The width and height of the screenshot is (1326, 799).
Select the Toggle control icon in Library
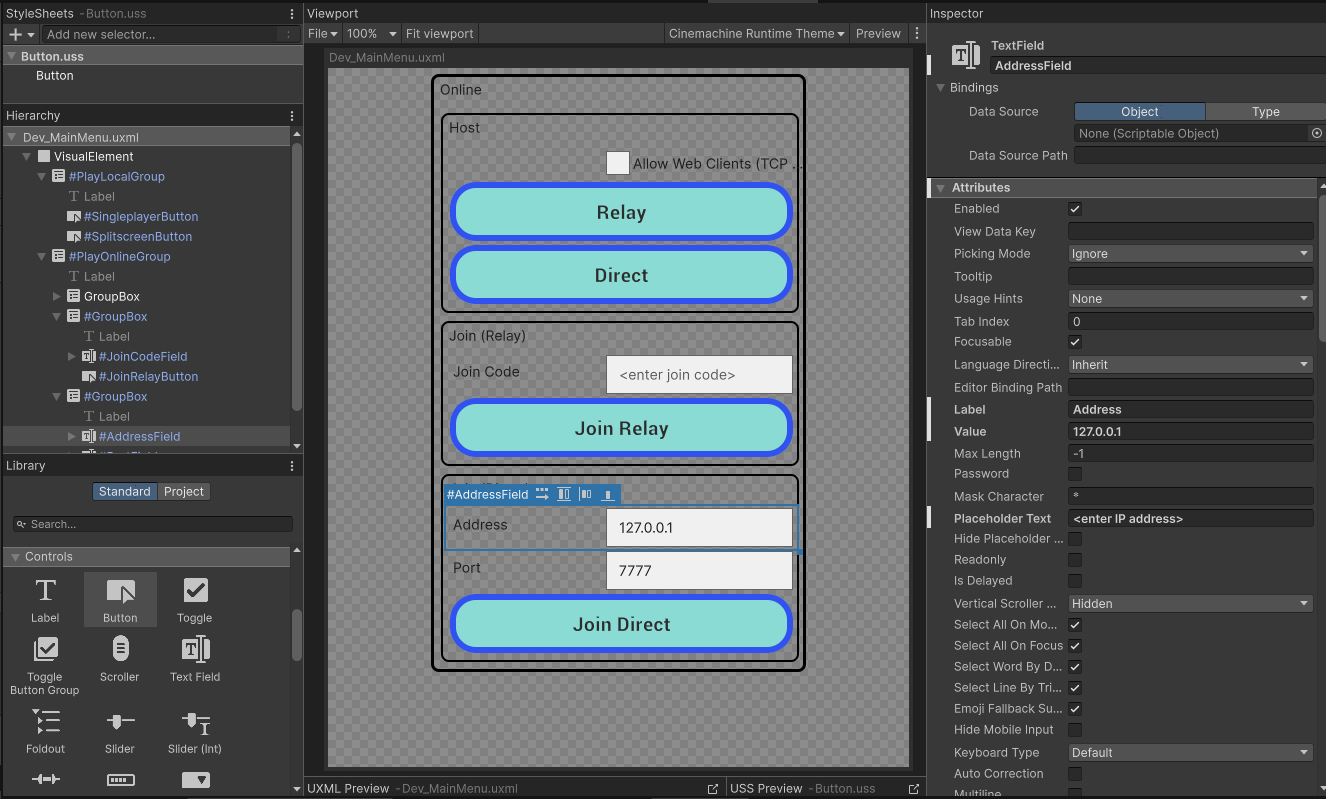[195, 590]
